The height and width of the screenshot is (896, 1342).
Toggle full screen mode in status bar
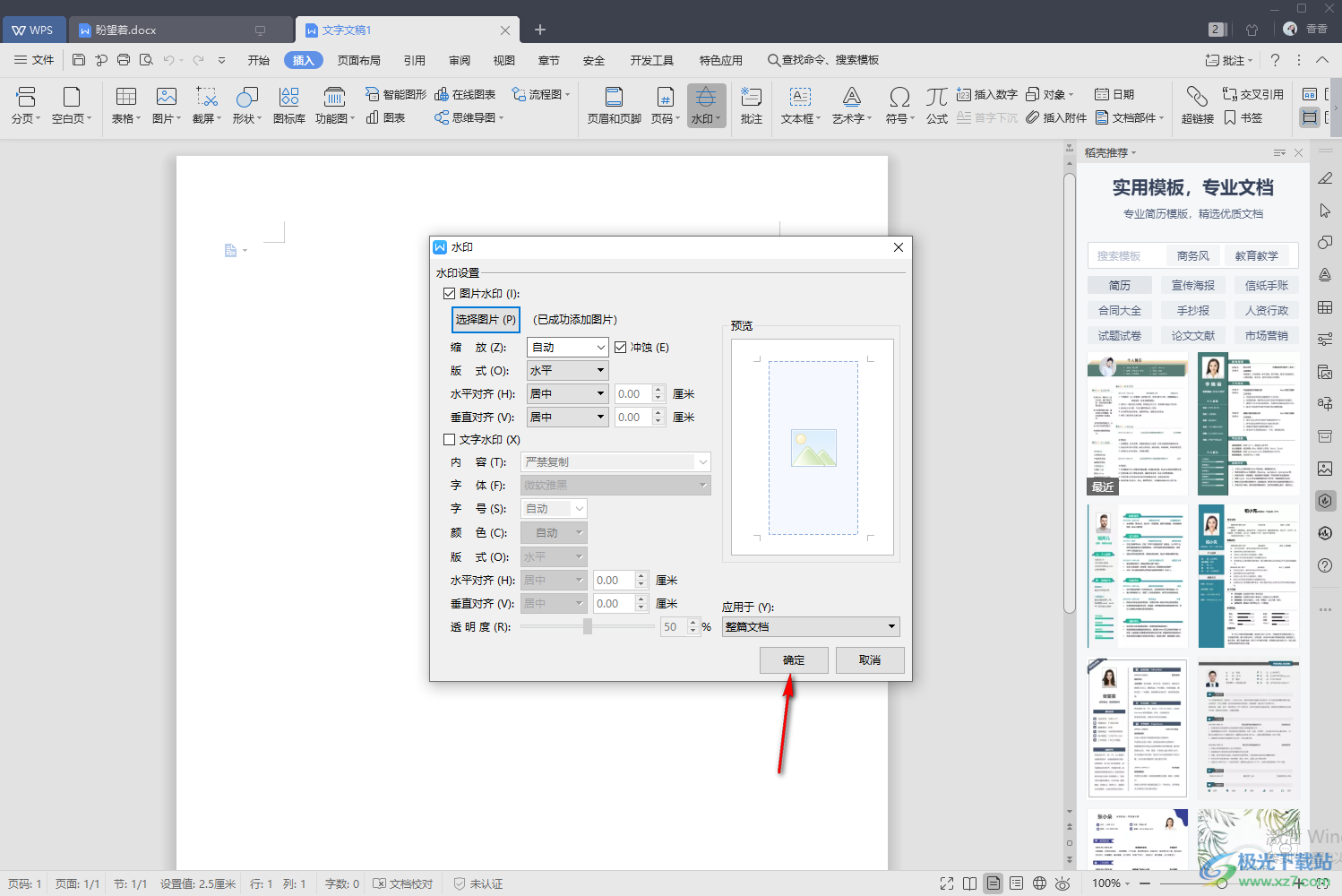947,883
